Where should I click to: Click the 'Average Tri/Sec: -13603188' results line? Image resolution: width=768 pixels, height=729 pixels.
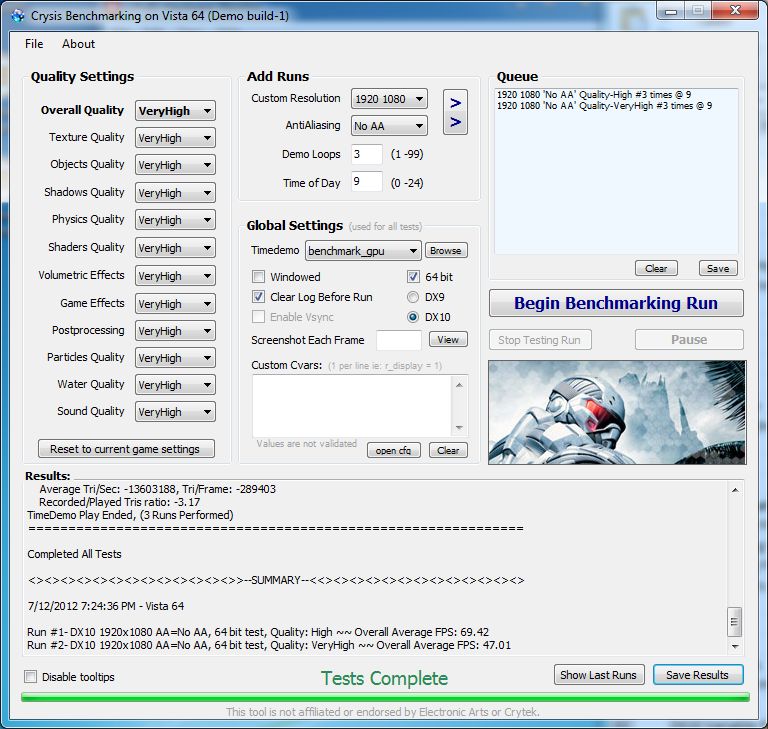point(158,489)
